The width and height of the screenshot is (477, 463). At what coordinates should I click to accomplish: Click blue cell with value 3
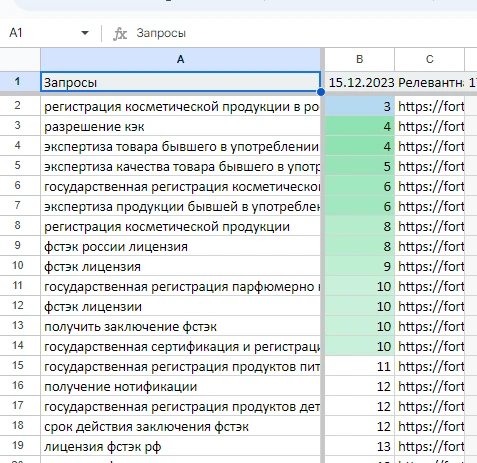[x=360, y=106]
